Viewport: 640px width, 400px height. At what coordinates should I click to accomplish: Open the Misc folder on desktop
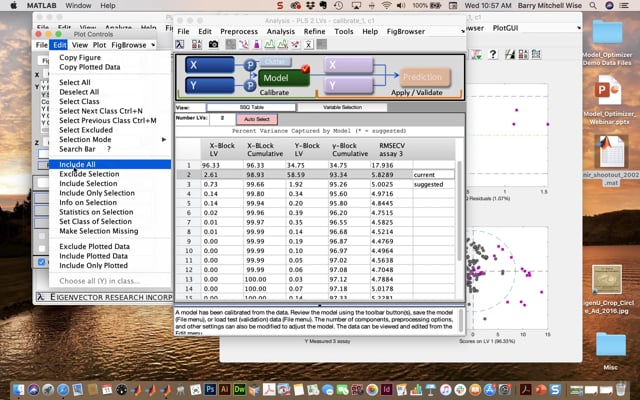pyautogui.click(x=611, y=350)
